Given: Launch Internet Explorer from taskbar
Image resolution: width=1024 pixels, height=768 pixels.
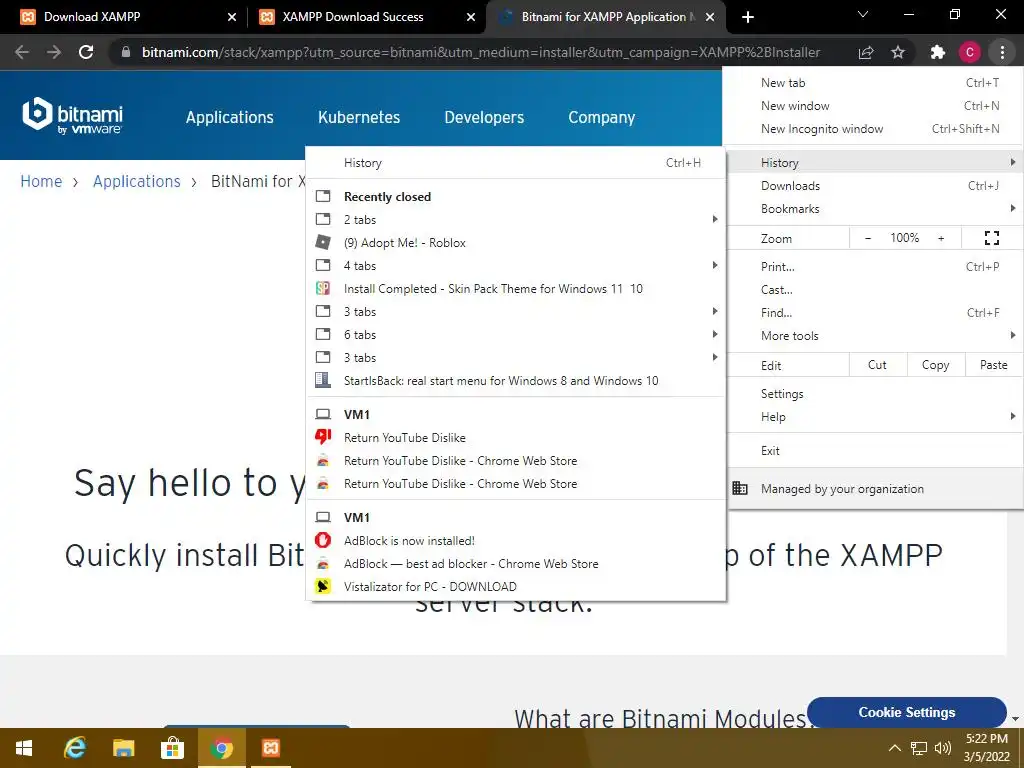Looking at the screenshot, I should click(74, 748).
